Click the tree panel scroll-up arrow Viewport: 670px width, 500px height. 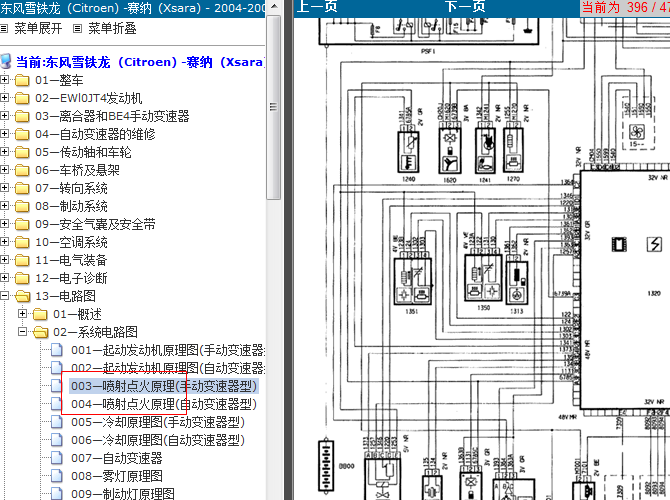(273, 6)
